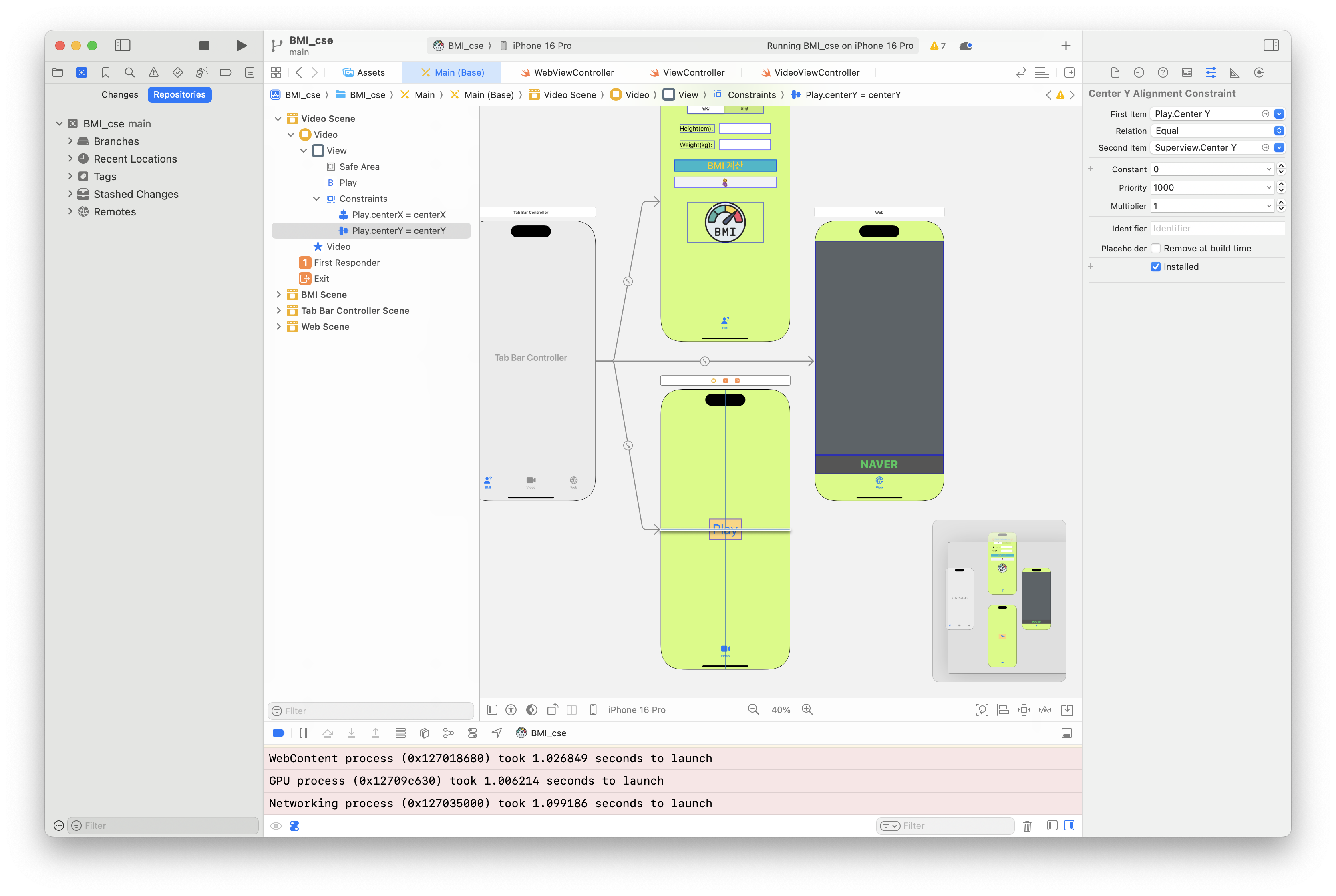Select the Changes tab

(x=119, y=95)
